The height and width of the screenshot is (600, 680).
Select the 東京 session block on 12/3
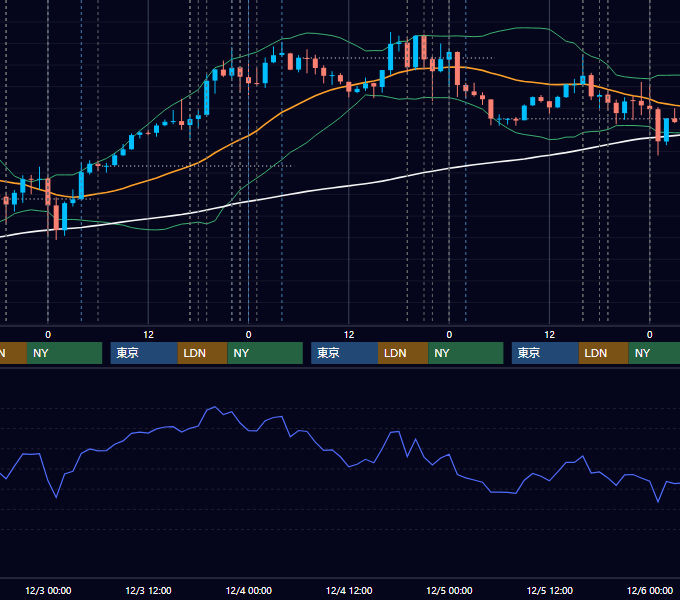click(144, 353)
